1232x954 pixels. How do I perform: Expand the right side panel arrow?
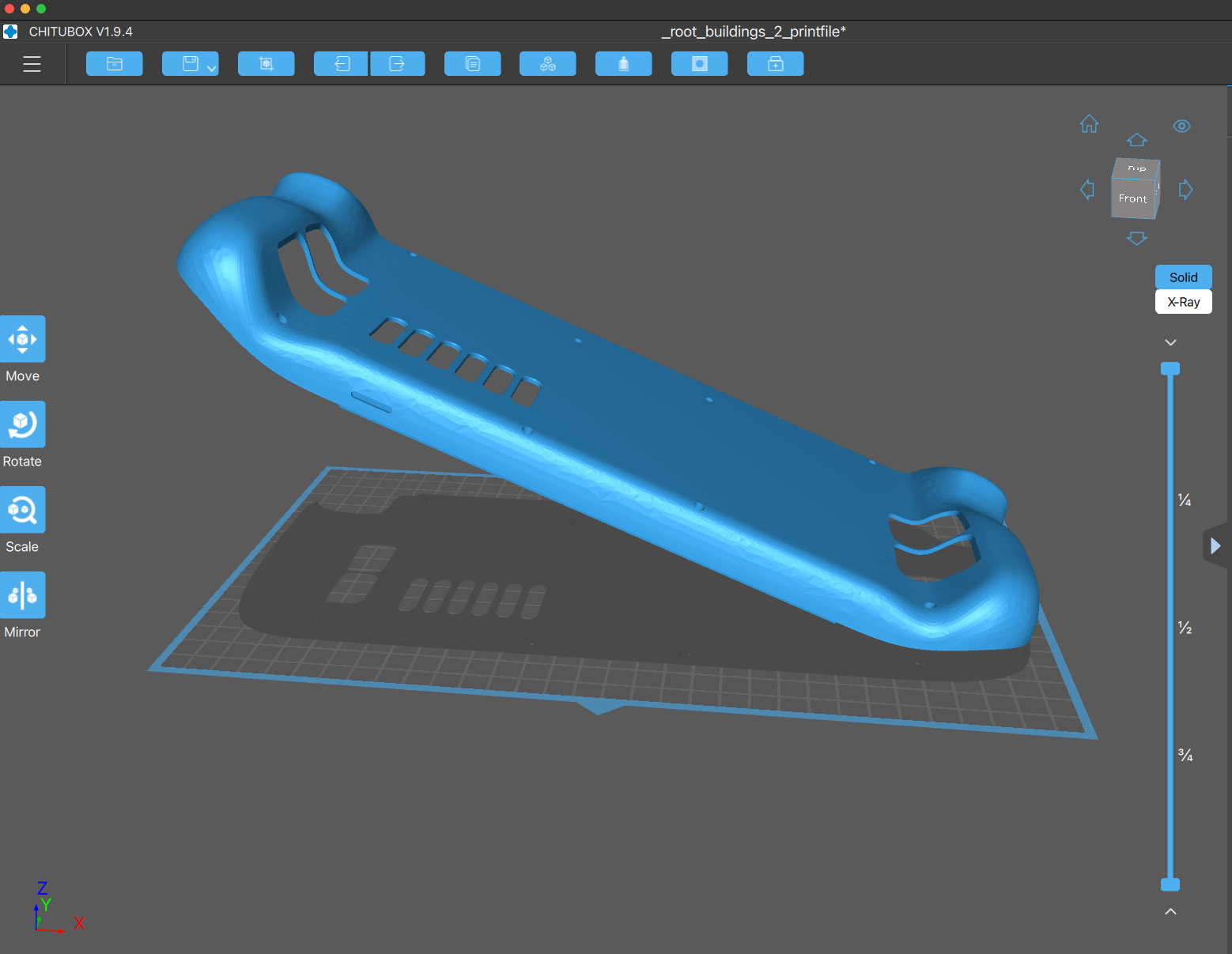(x=1215, y=545)
